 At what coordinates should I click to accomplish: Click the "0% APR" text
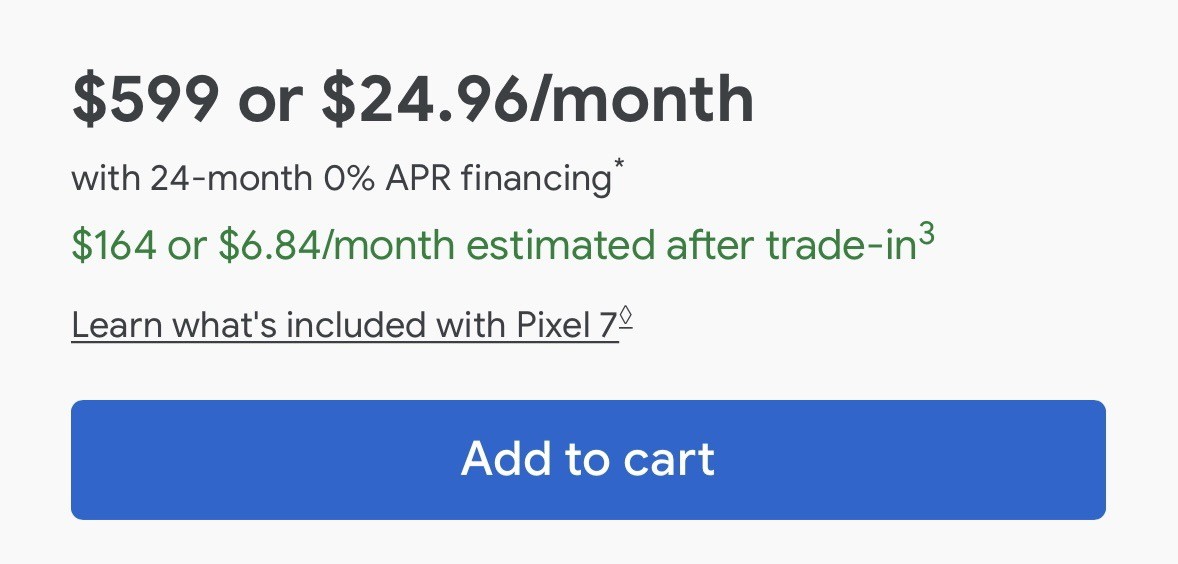383,179
